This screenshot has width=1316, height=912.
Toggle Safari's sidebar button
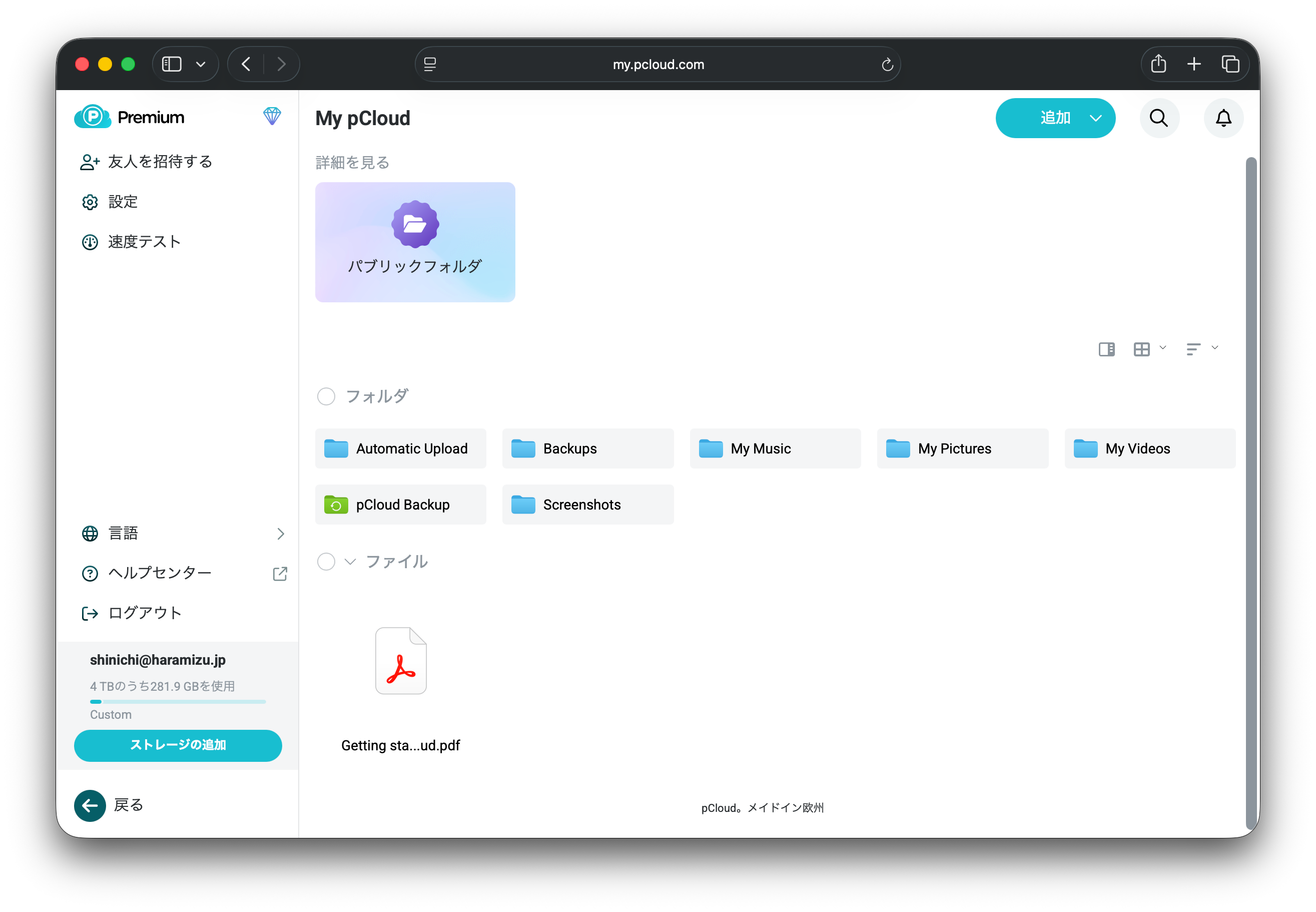pyautogui.click(x=171, y=64)
